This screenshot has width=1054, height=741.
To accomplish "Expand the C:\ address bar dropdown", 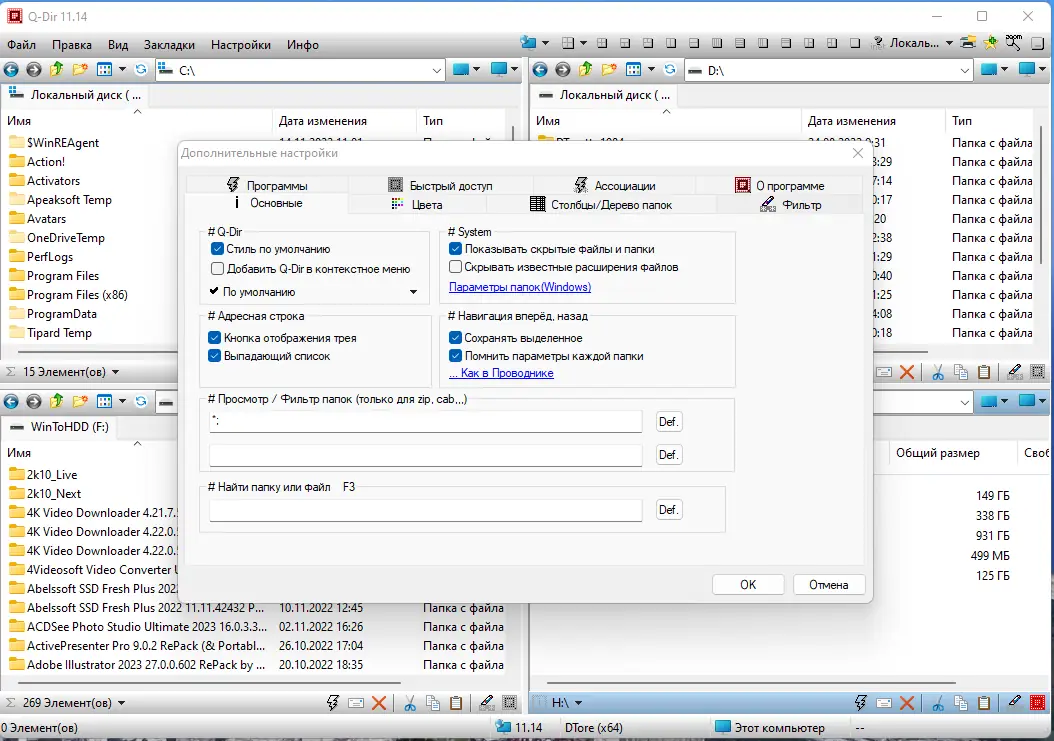I will 436,70.
